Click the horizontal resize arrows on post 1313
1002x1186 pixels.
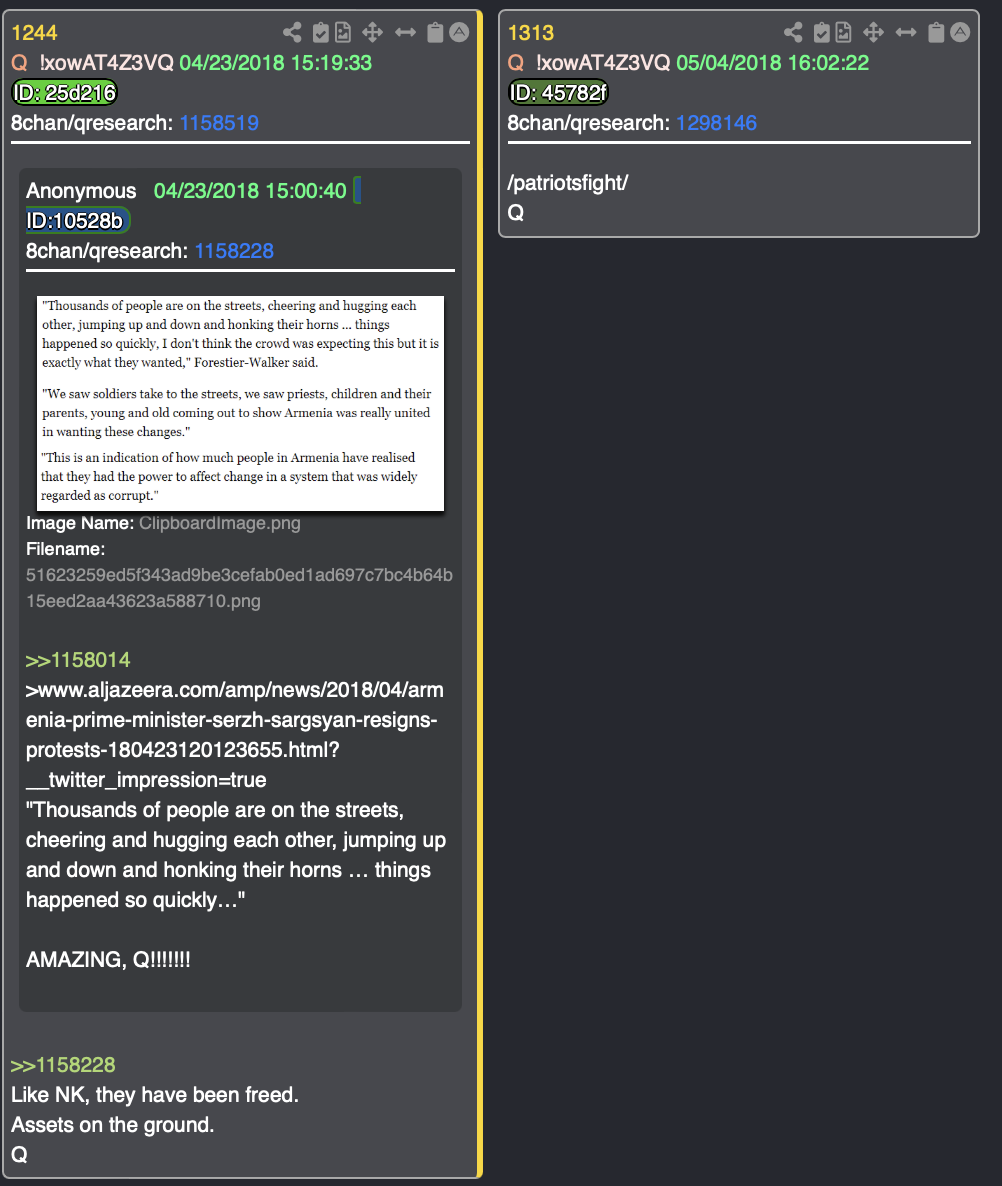click(906, 33)
